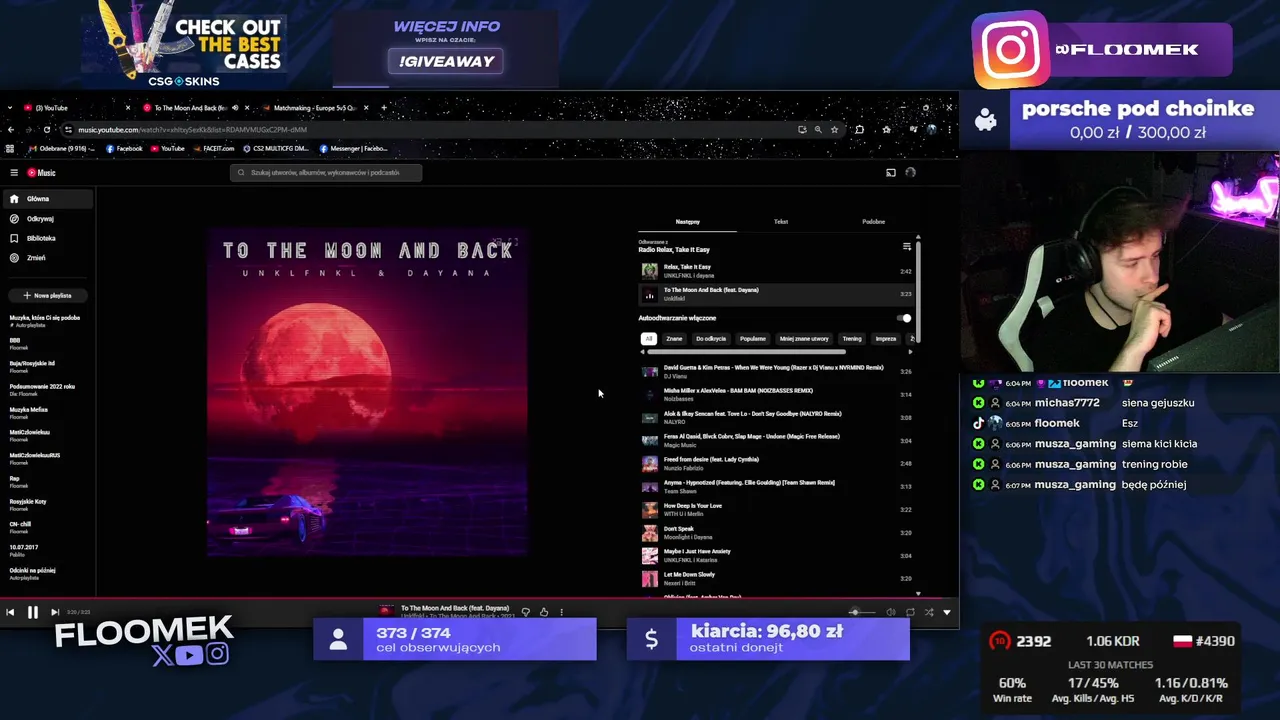Viewport: 1280px width, 720px height.
Task: Reload the page
Action: 46,130
